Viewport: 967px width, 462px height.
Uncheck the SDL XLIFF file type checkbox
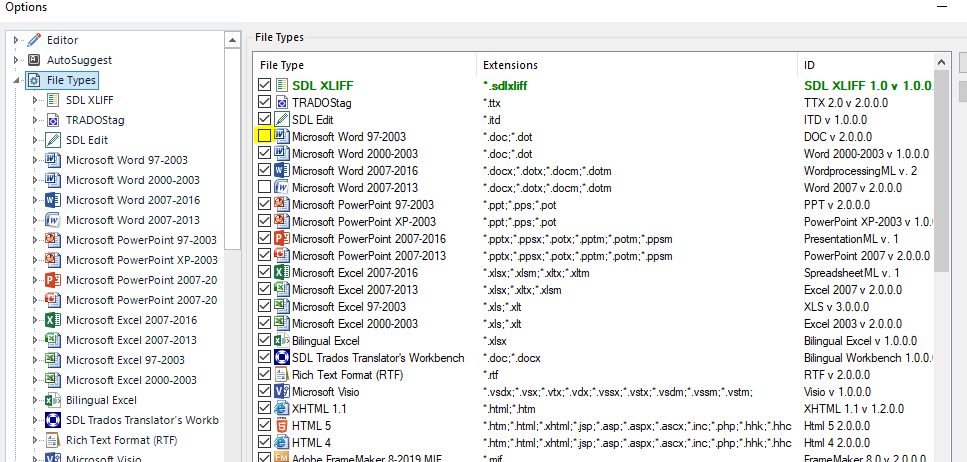coord(265,85)
